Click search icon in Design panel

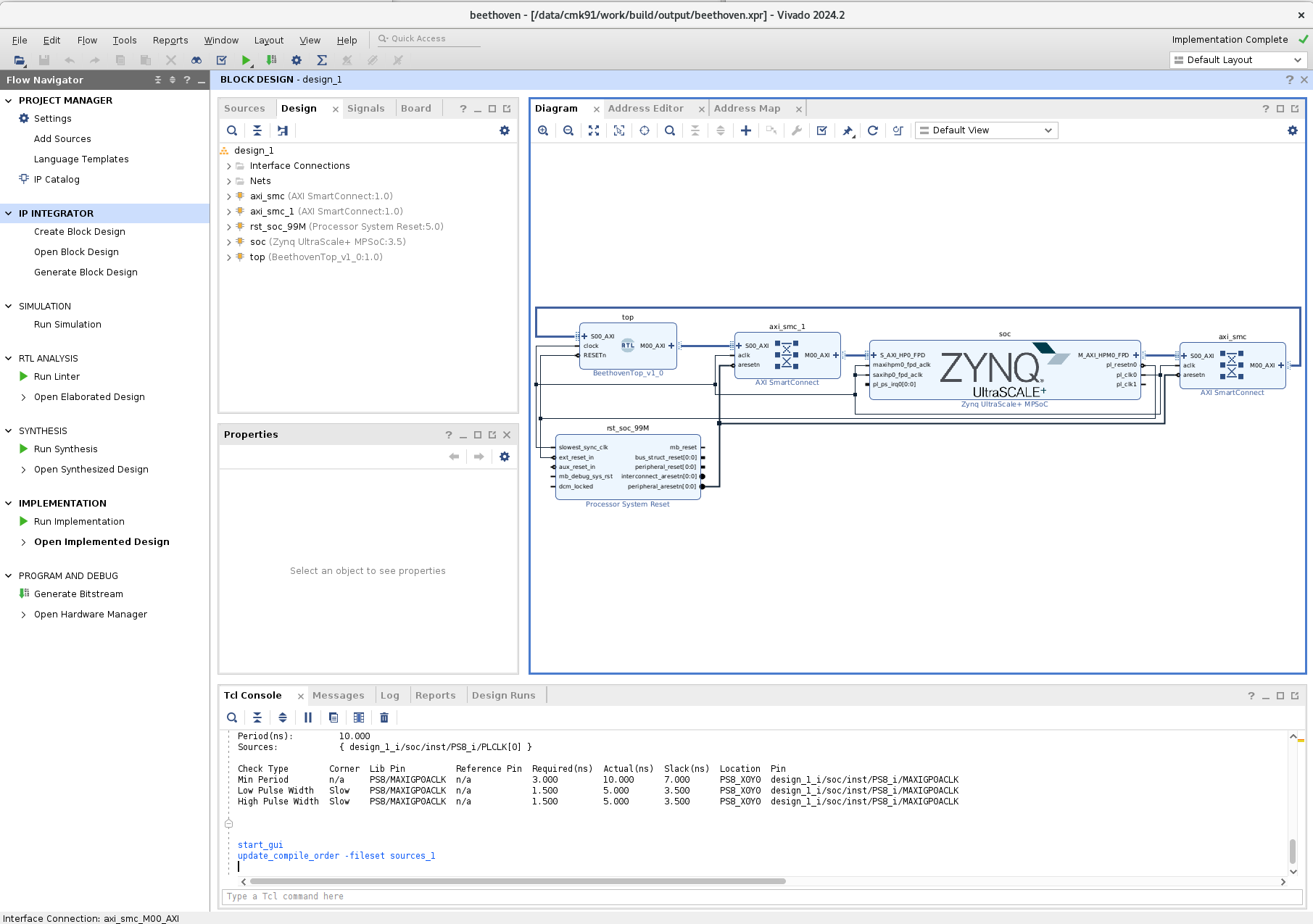(232, 130)
